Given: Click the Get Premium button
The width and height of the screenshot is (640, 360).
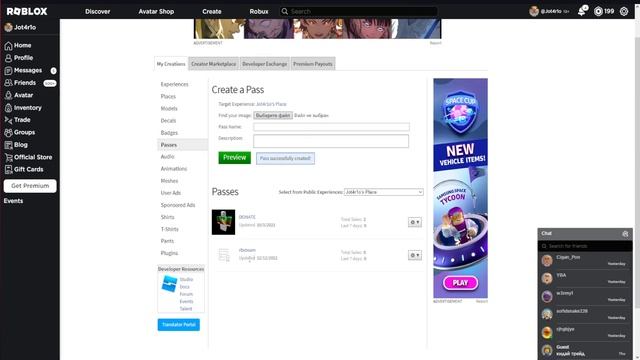Looking at the screenshot, I should tap(30, 186).
